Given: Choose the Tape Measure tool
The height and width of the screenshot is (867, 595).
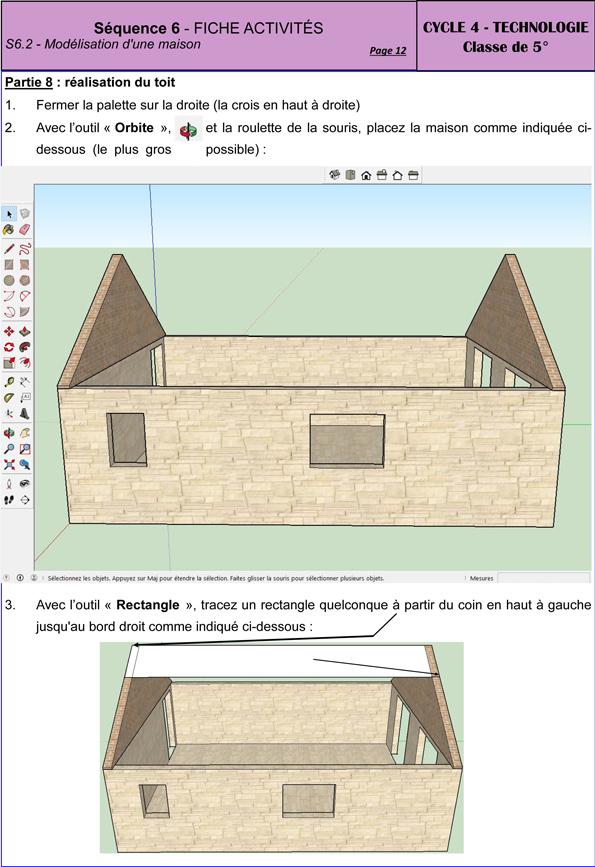Looking at the screenshot, I should (x=9, y=382).
